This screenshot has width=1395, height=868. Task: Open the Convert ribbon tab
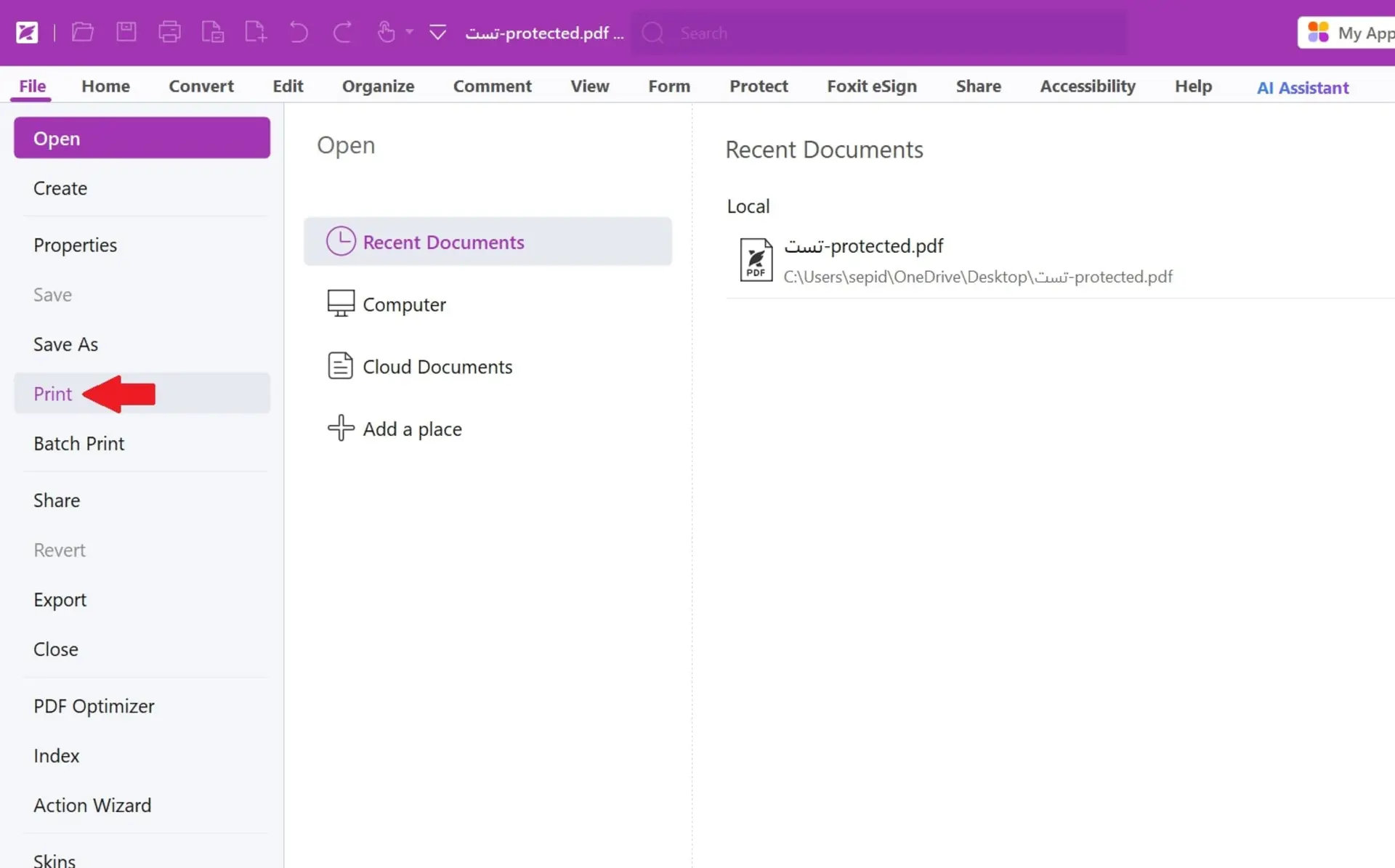click(201, 86)
